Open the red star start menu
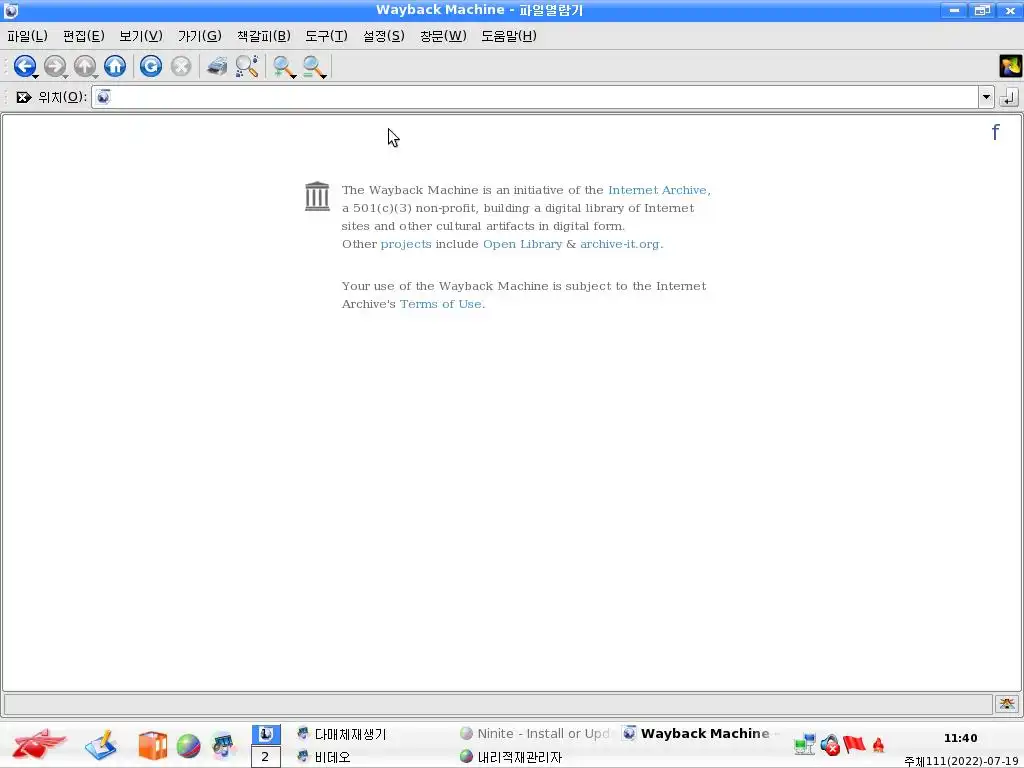Image resolution: width=1024 pixels, height=768 pixels. [39, 744]
